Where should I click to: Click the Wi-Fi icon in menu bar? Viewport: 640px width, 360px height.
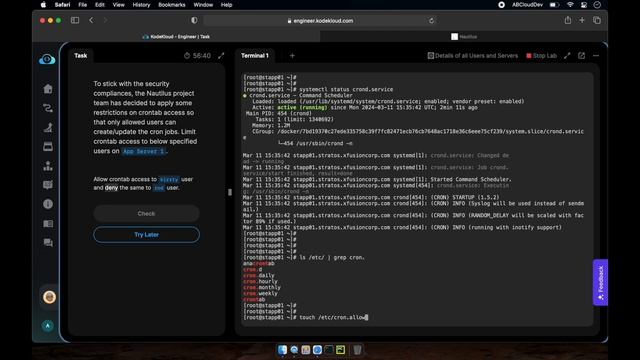[570, 4]
